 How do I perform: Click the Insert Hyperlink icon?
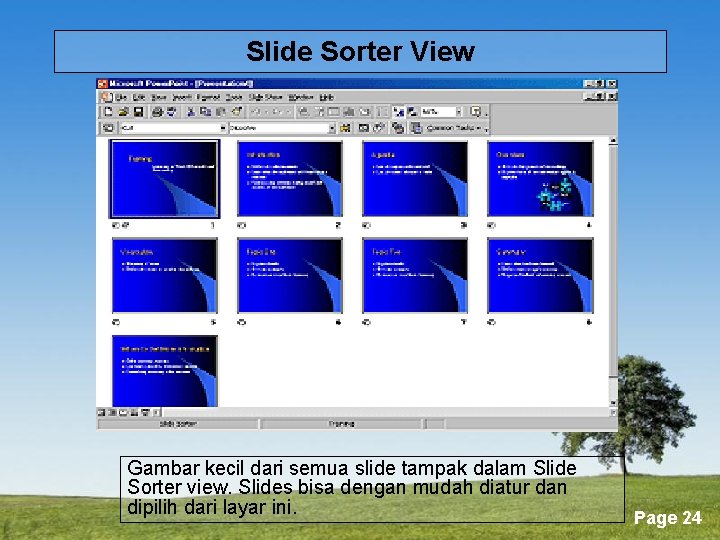tap(304, 112)
